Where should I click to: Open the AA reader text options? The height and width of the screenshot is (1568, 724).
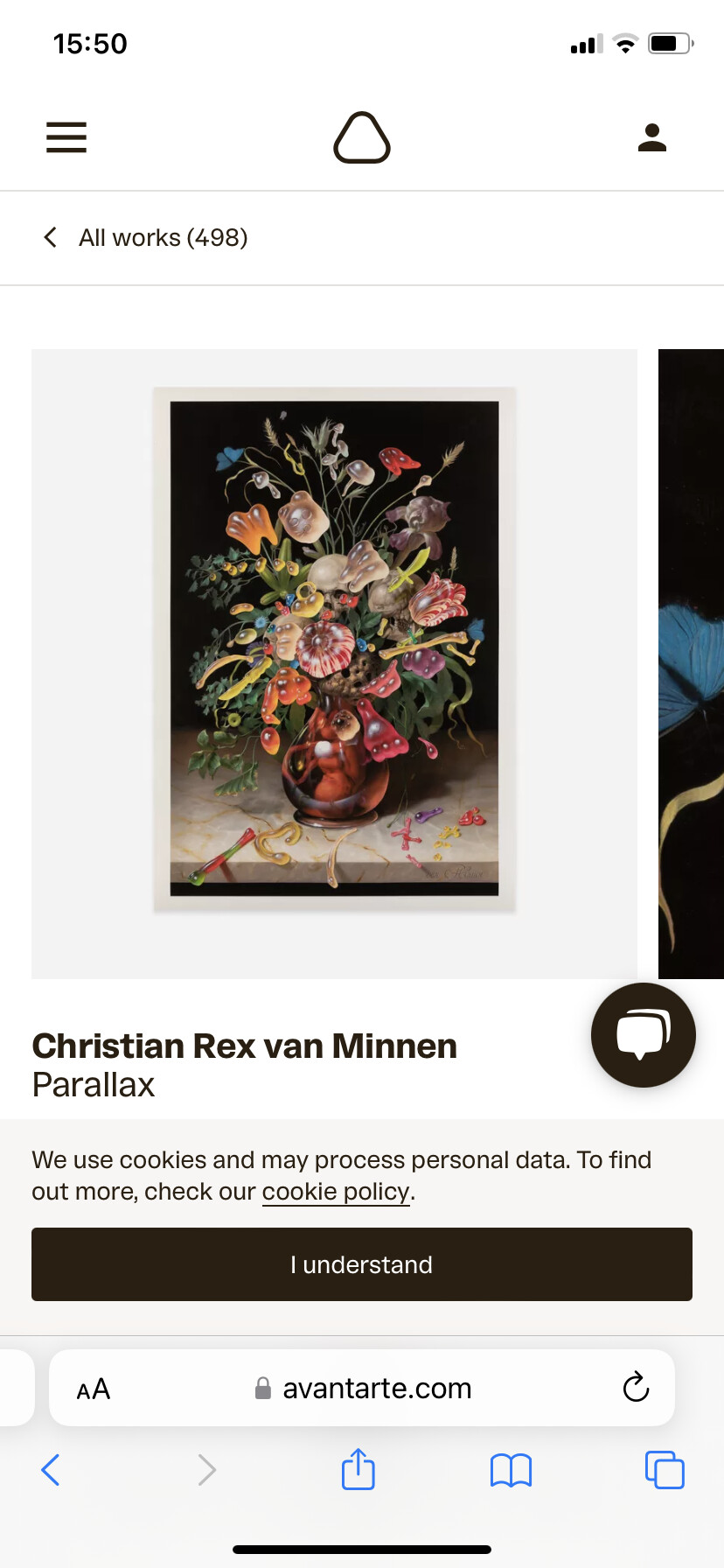(94, 1389)
